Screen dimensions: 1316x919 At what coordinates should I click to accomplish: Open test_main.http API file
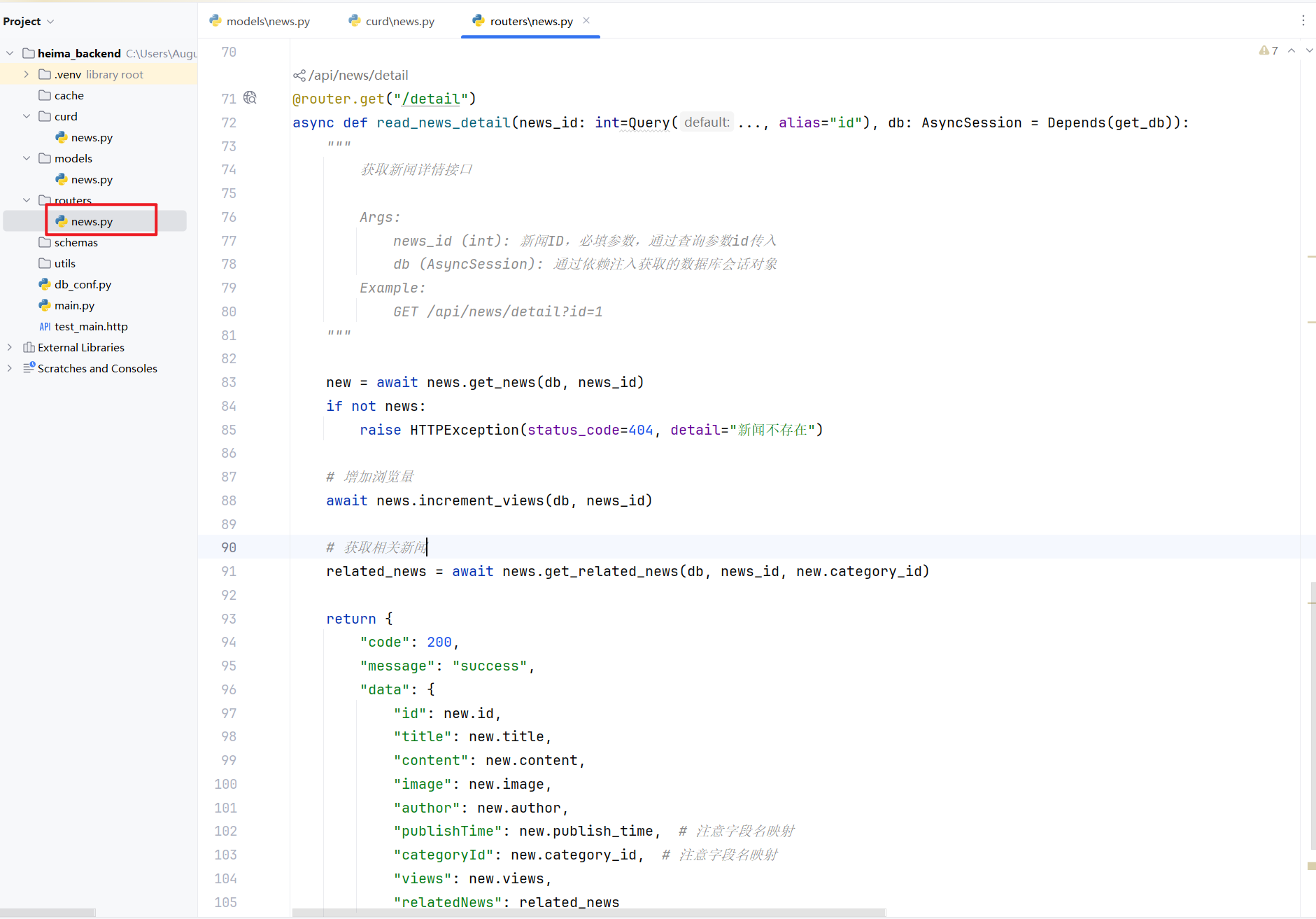91,326
